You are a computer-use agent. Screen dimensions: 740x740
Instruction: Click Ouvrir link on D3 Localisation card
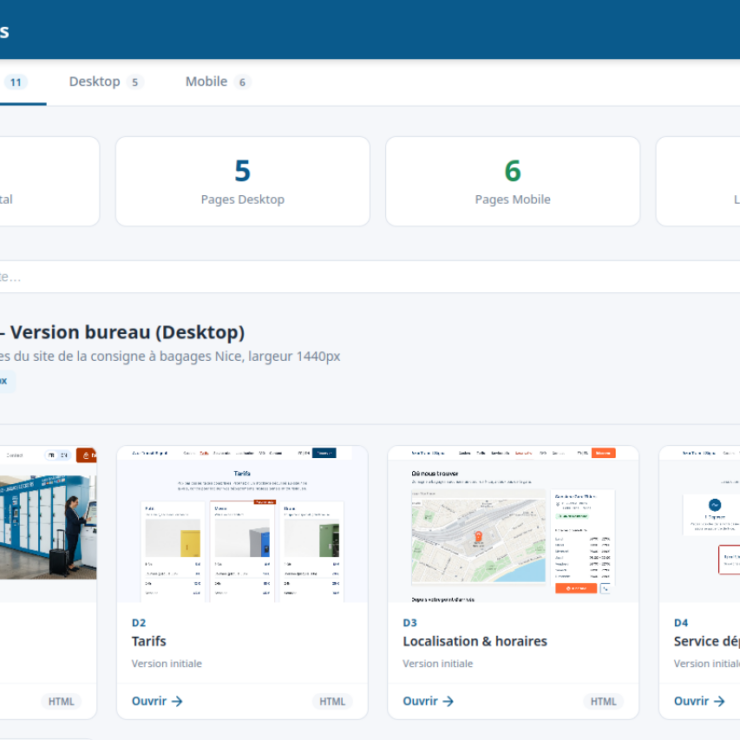pos(428,701)
